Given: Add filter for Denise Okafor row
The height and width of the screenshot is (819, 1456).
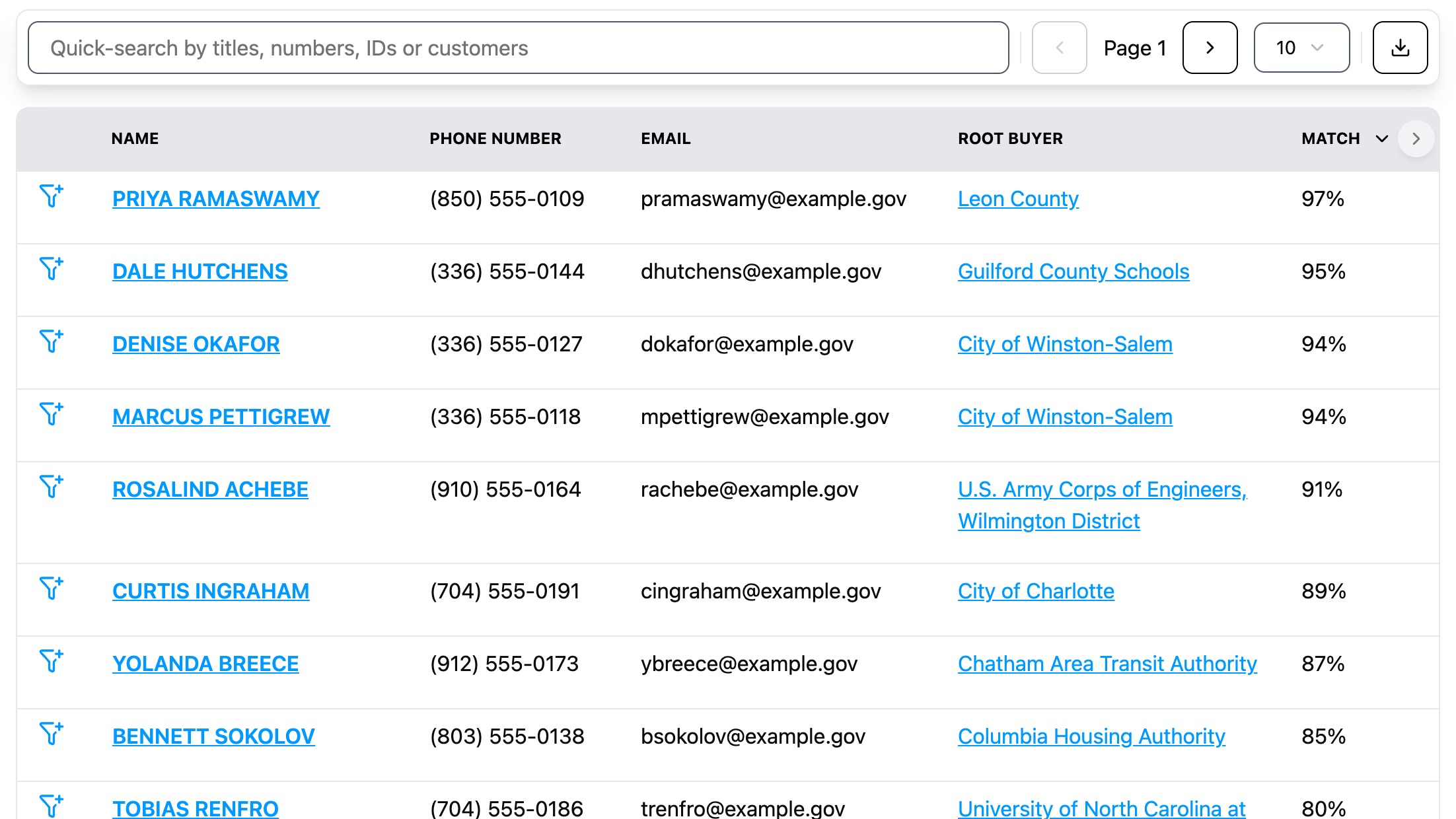Looking at the screenshot, I should 52,341.
